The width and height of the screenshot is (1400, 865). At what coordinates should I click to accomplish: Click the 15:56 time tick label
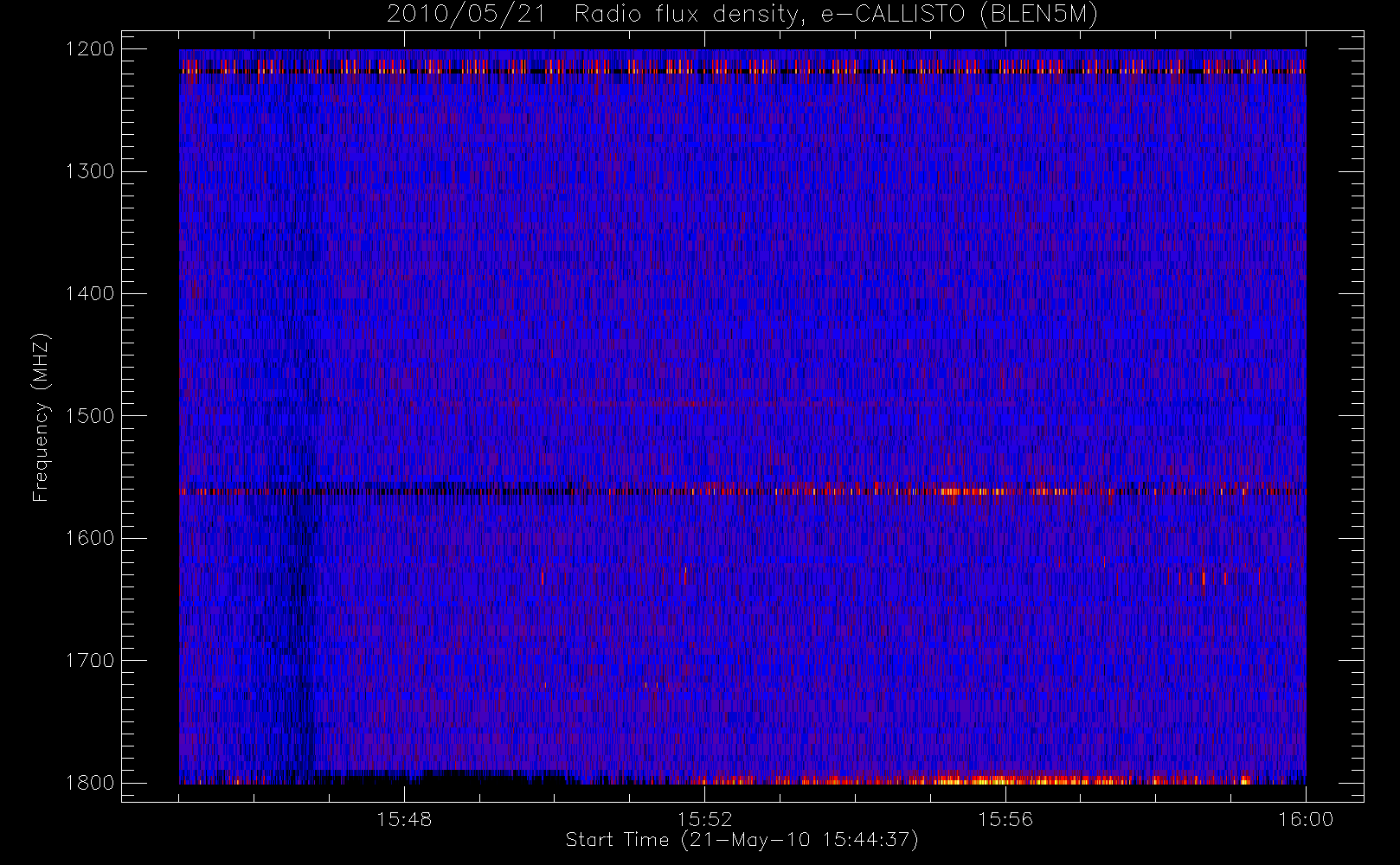[x=1005, y=819]
